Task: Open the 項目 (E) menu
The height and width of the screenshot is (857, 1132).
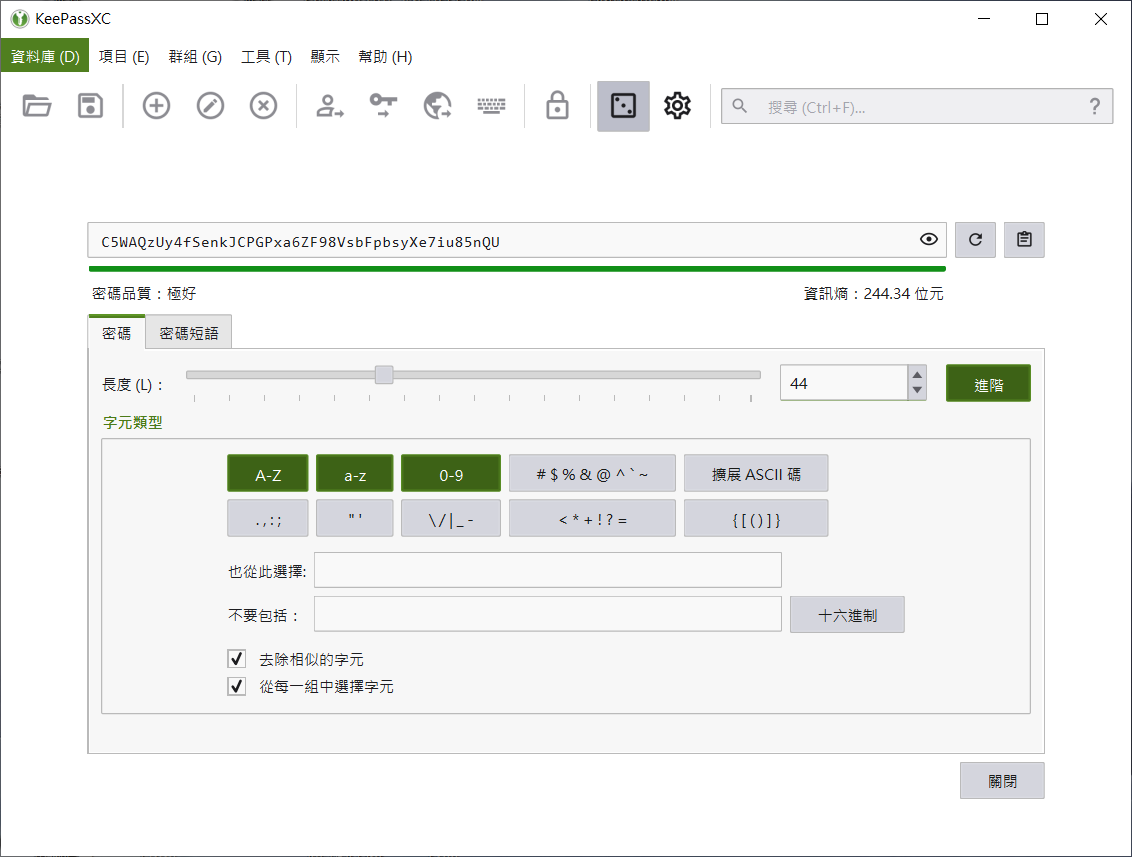Action: pyautogui.click(x=124, y=56)
